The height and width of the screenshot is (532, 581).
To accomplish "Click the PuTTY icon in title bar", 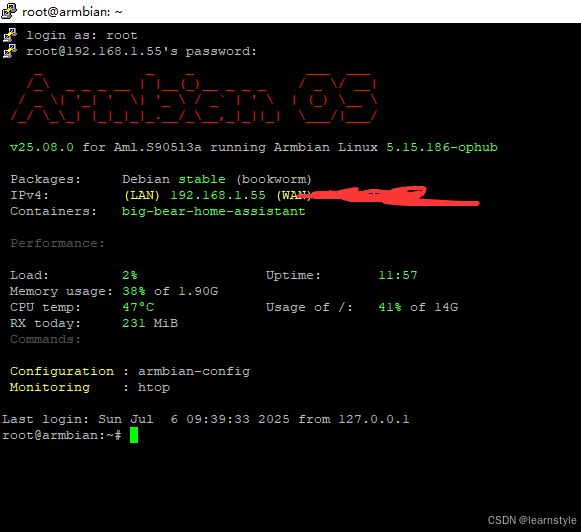I will [9, 11].
